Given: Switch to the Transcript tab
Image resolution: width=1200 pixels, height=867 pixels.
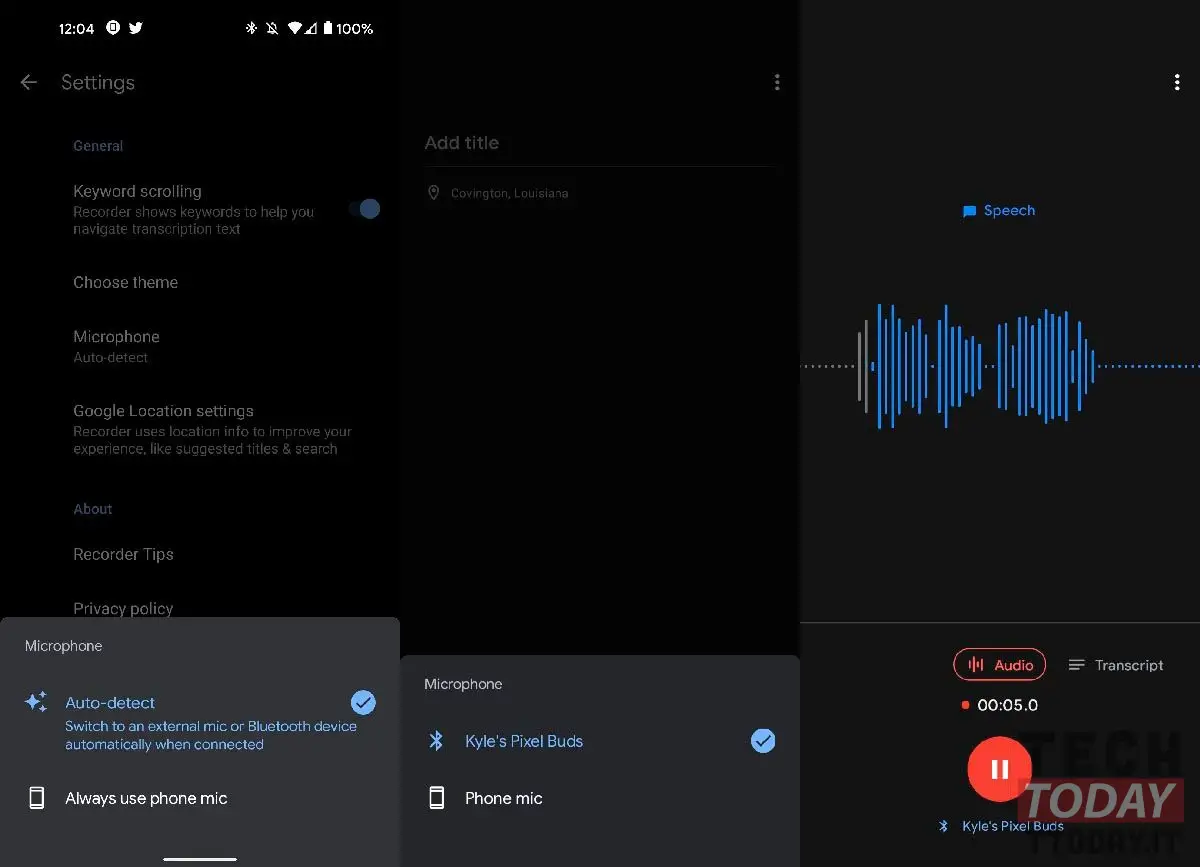Looking at the screenshot, I should (1116, 665).
